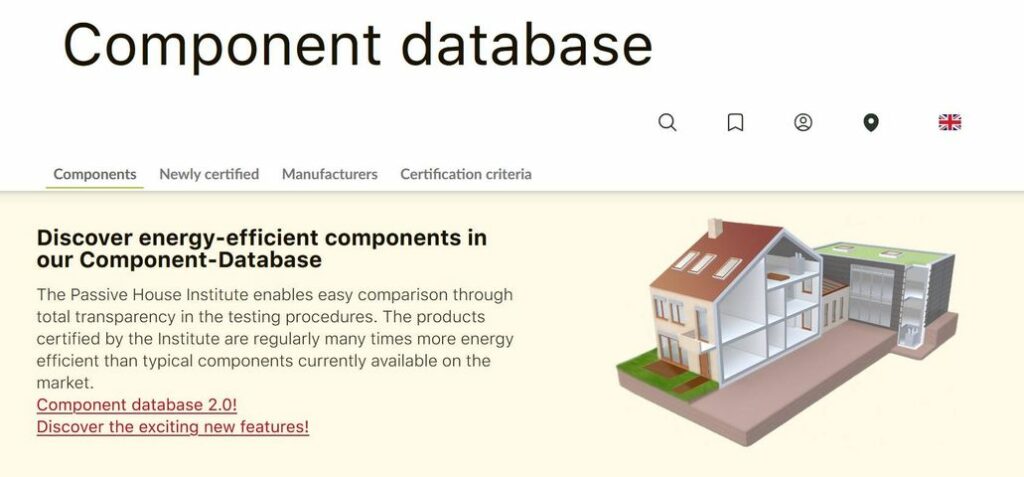1024x477 pixels.
Task: Go to the Manufacturers tab
Action: pyautogui.click(x=330, y=174)
